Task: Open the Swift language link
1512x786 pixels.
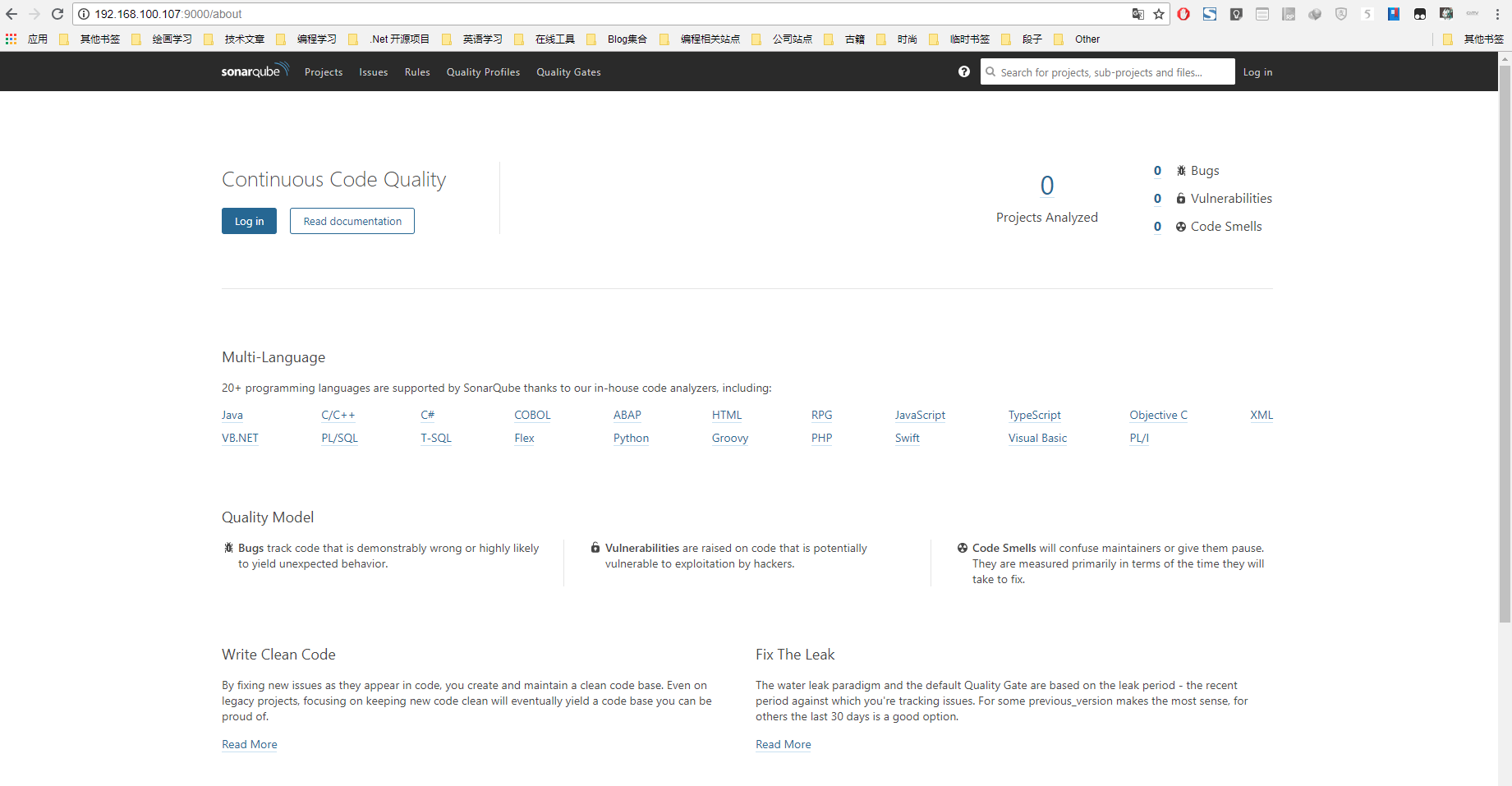Action: pos(908,439)
